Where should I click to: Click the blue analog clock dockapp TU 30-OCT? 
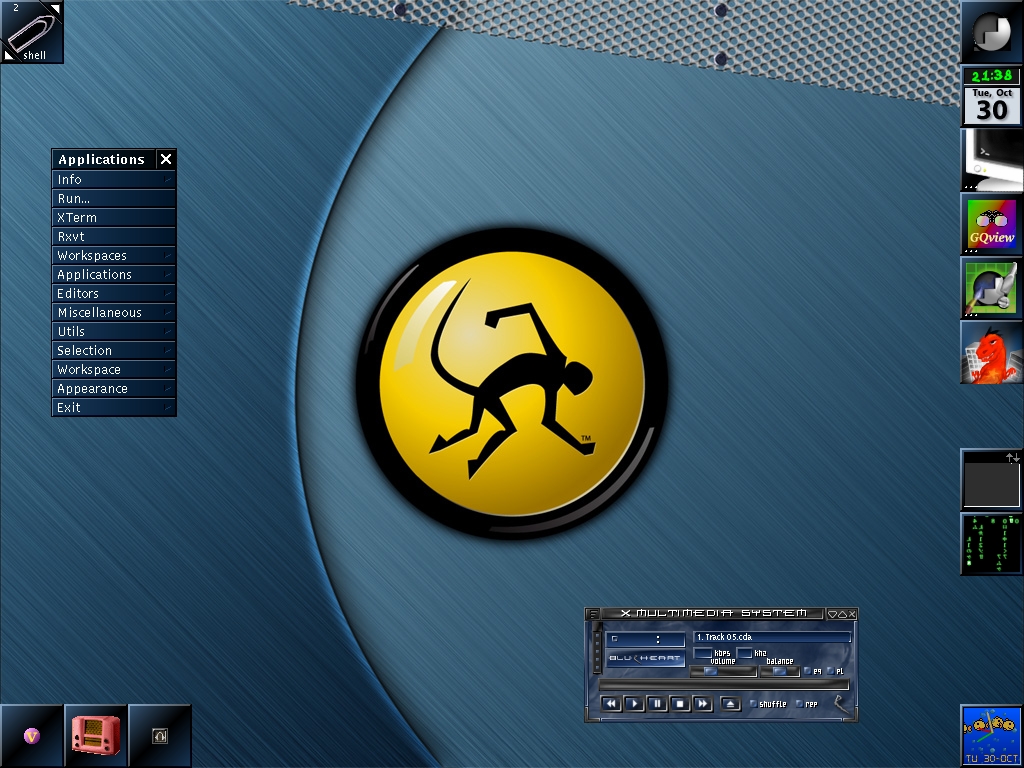[992, 736]
